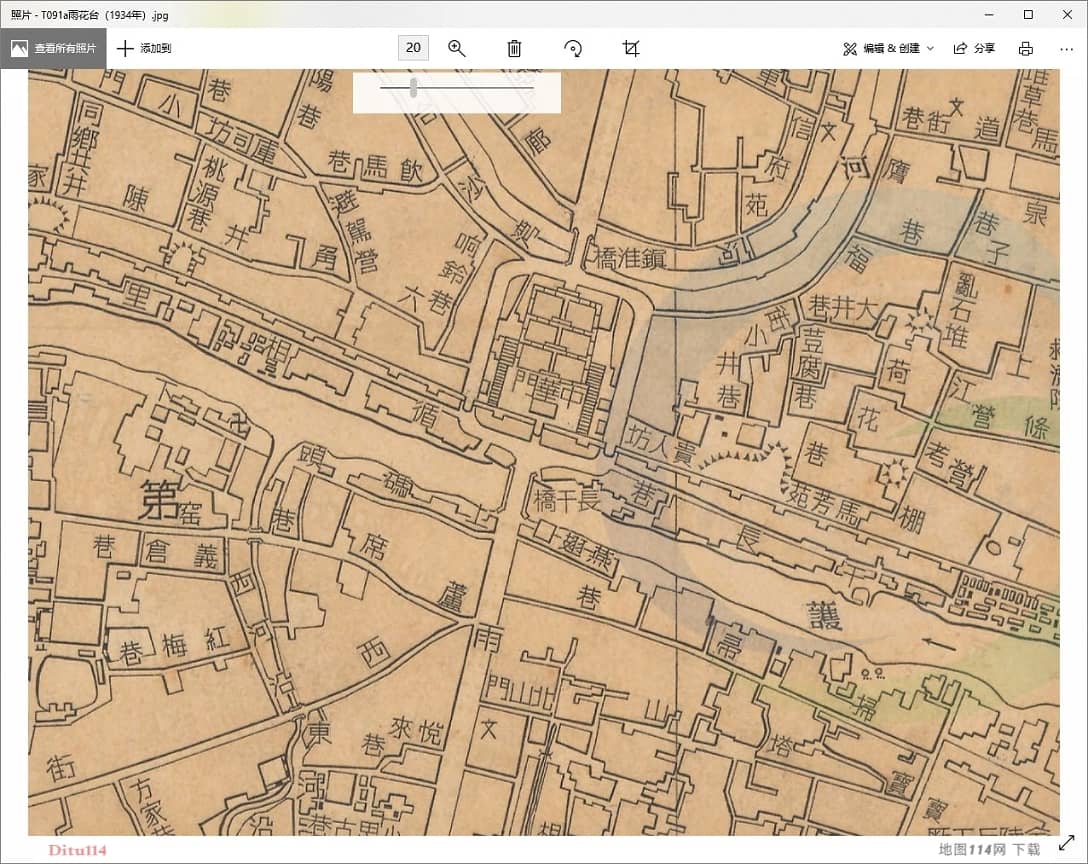The height and width of the screenshot is (864, 1088).
Task: Click the 添加到 button label
Action: (x=156, y=48)
